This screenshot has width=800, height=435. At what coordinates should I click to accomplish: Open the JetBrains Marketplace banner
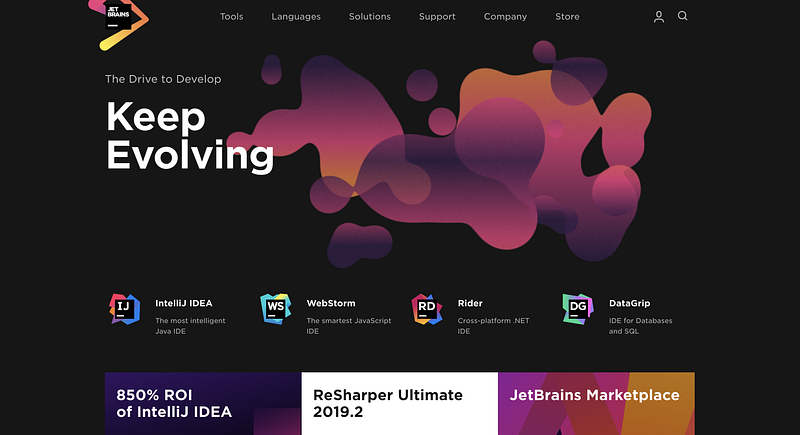click(596, 403)
